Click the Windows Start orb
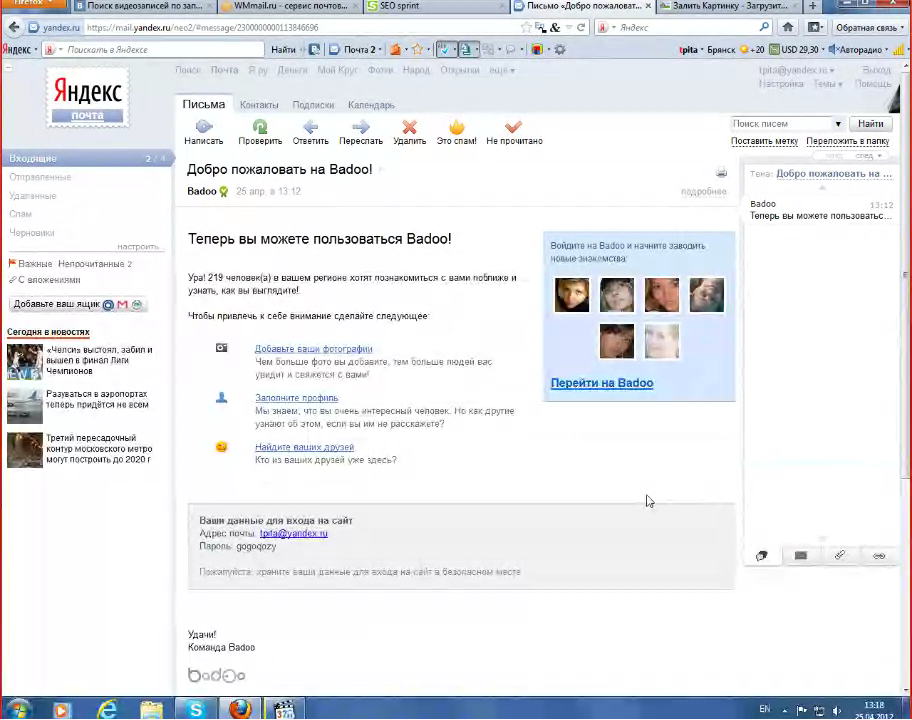 pyautogui.click(x=18, y=709)
